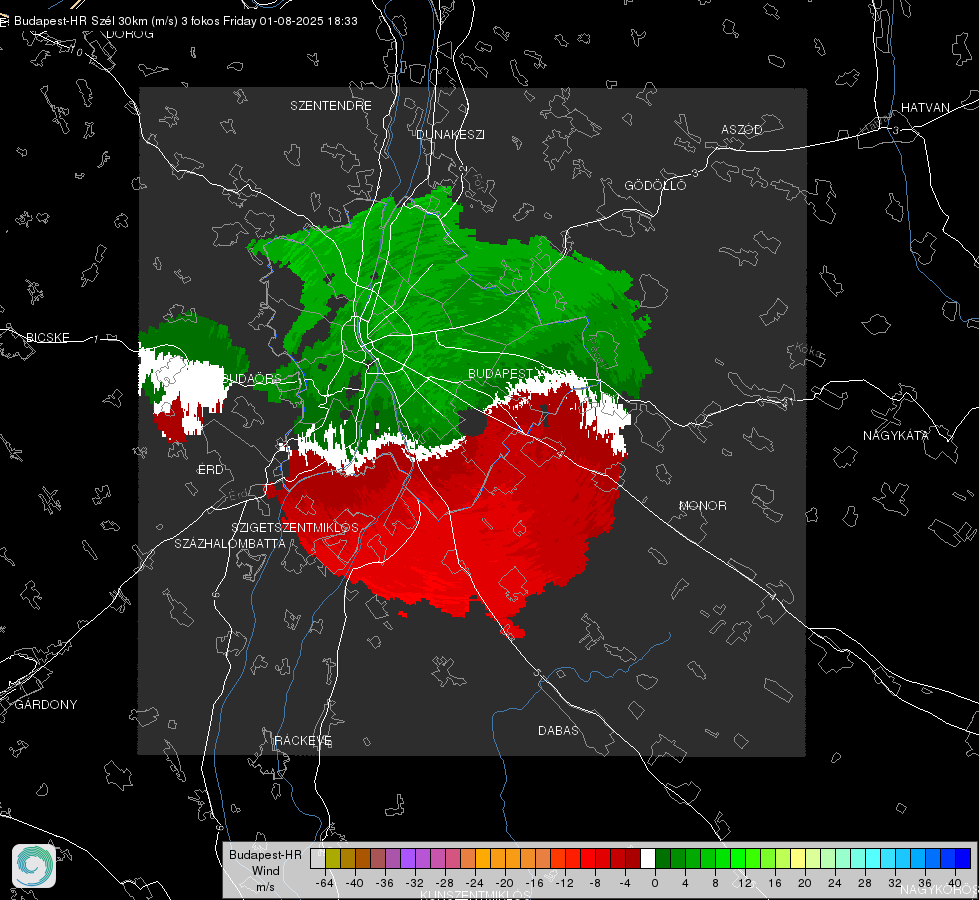Click the radar title text with date 01-08-2025
Screen dimensions: 979x900
pyautogui.click(x=185, y=21)
